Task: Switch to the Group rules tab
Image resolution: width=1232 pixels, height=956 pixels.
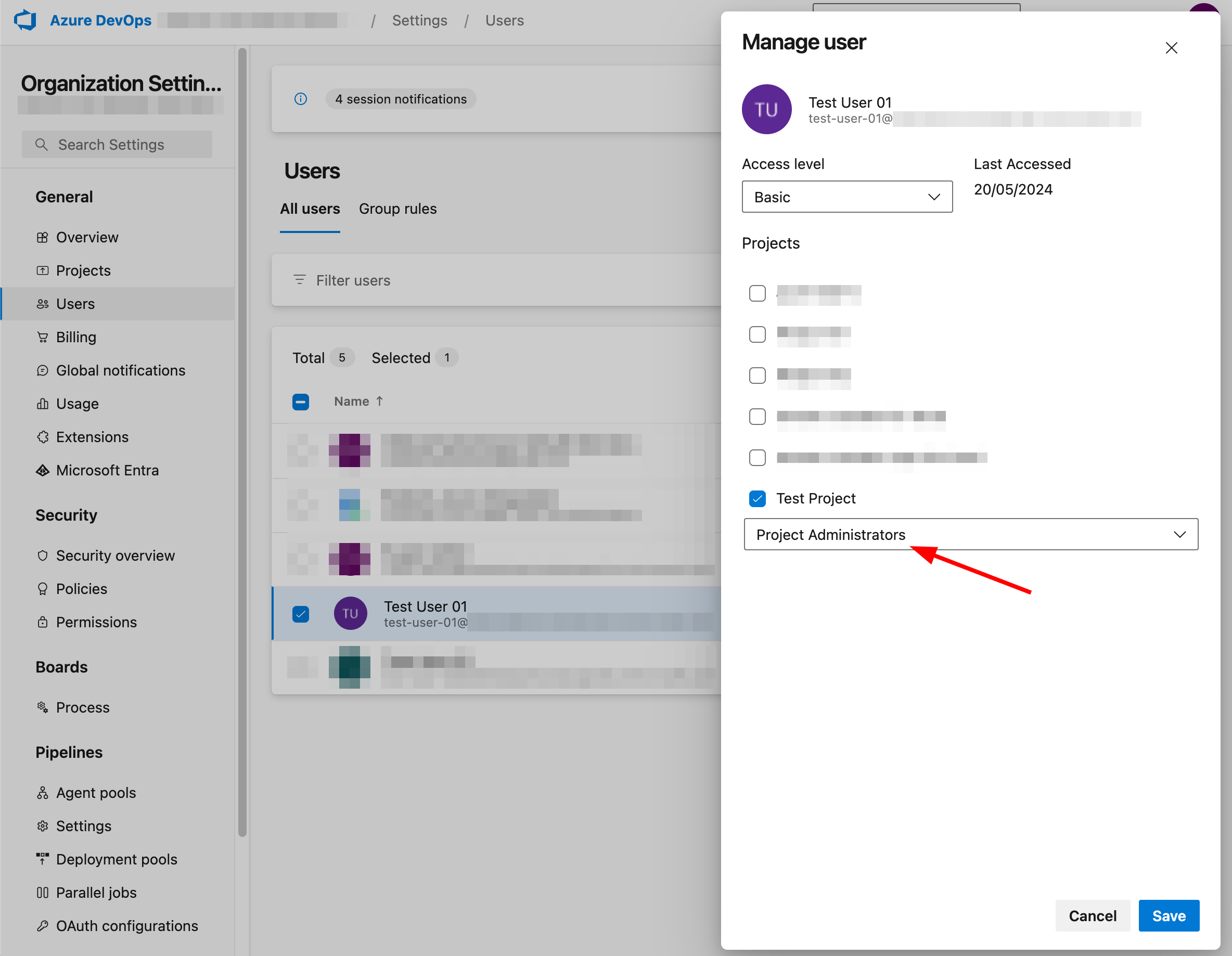Action: pyautogui.click(x=397, y=209)
